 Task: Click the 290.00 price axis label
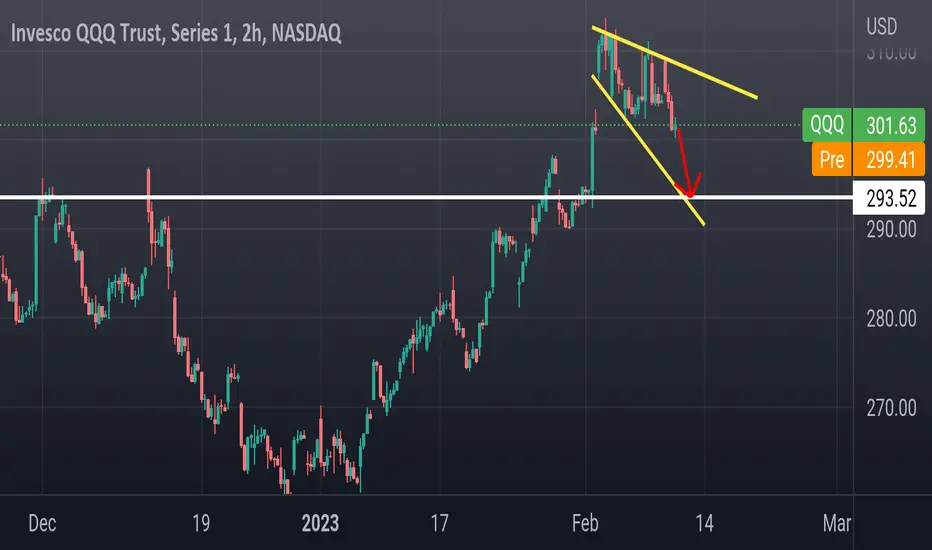(x=891, y=230)
